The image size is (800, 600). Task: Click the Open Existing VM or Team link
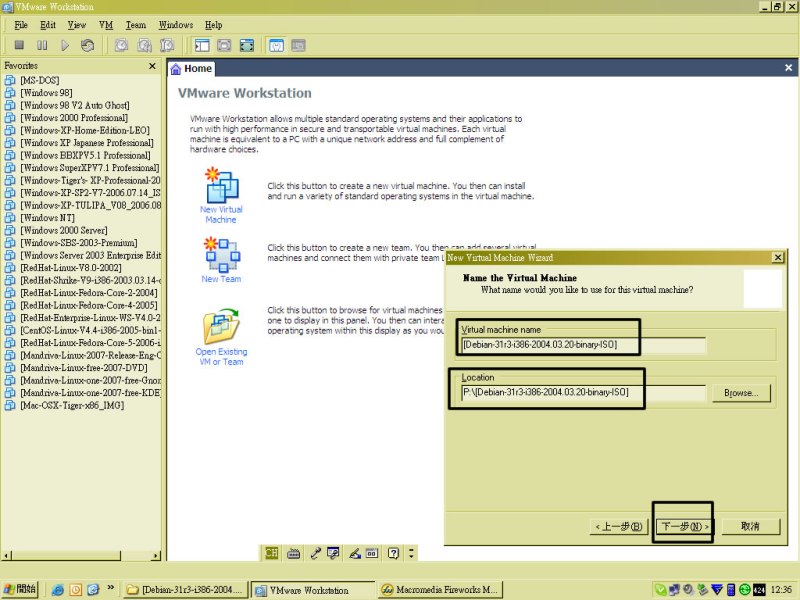(221, 357)
